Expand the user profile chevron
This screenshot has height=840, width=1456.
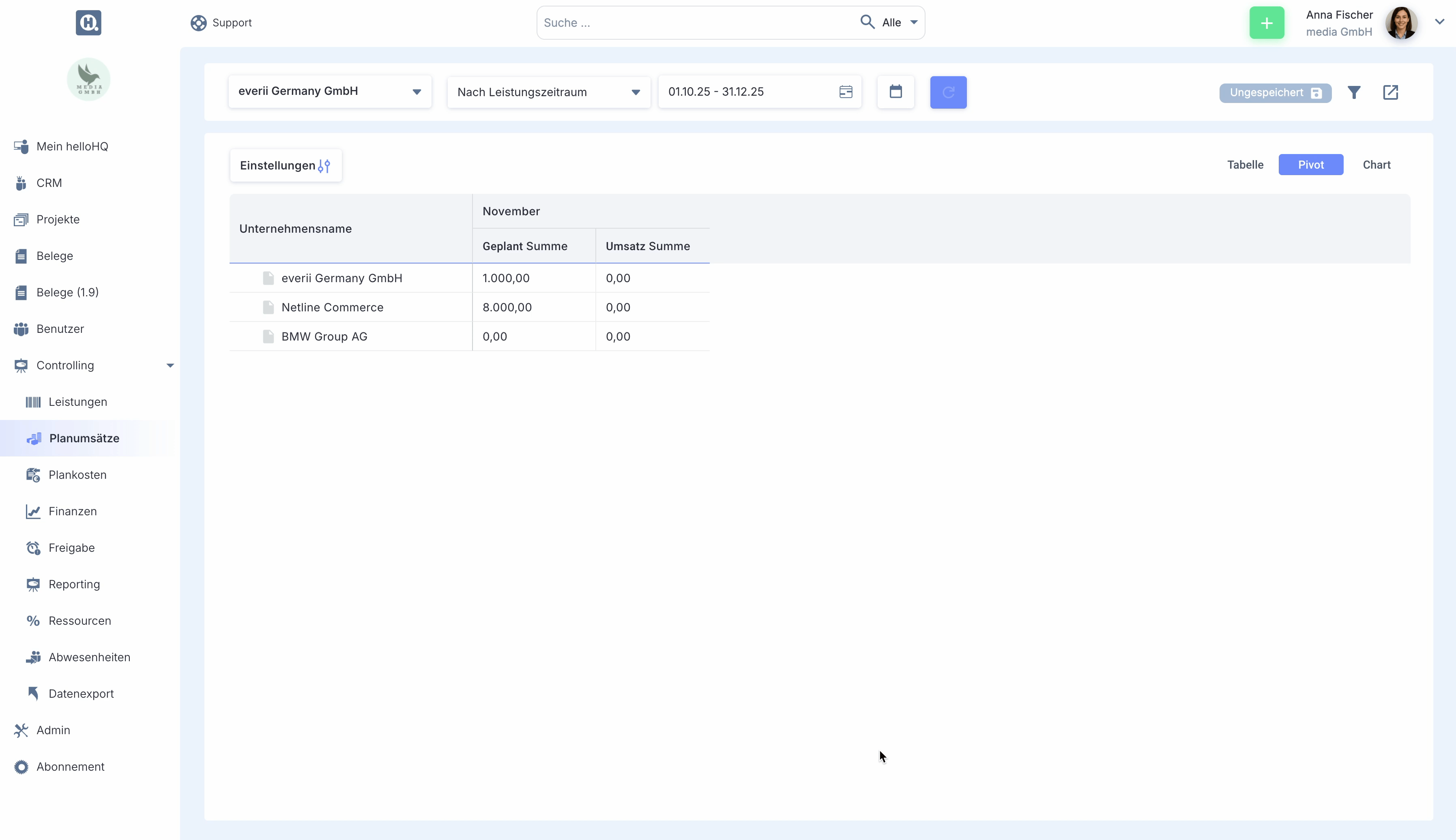tap(1439, 22)
